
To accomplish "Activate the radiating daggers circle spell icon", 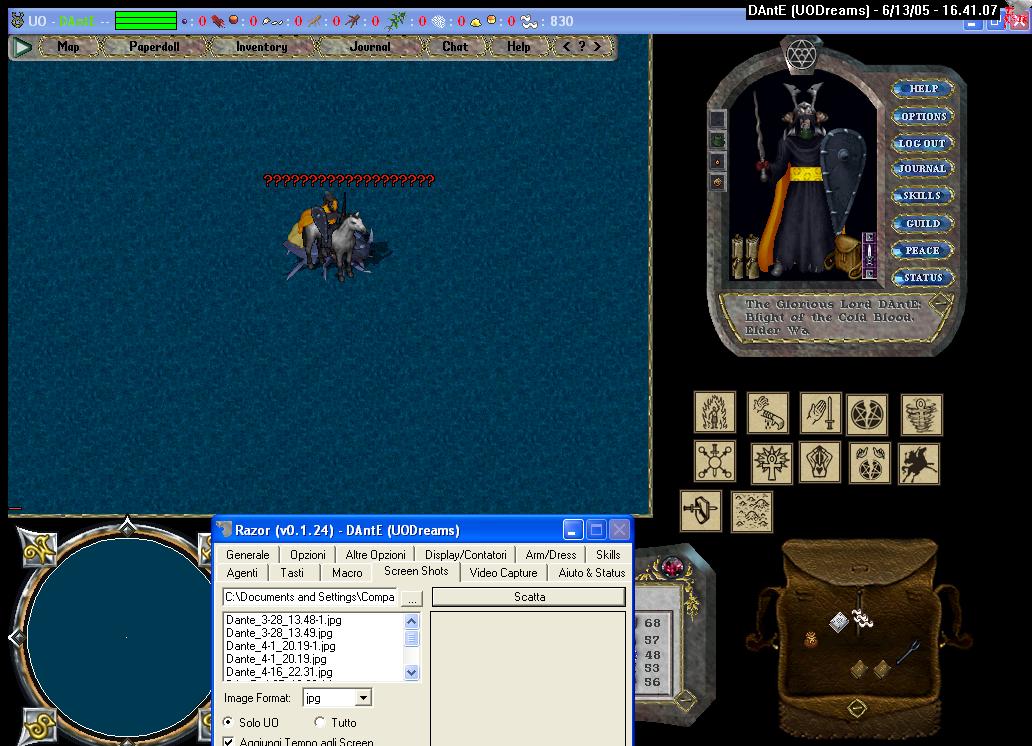I will 715,461.
